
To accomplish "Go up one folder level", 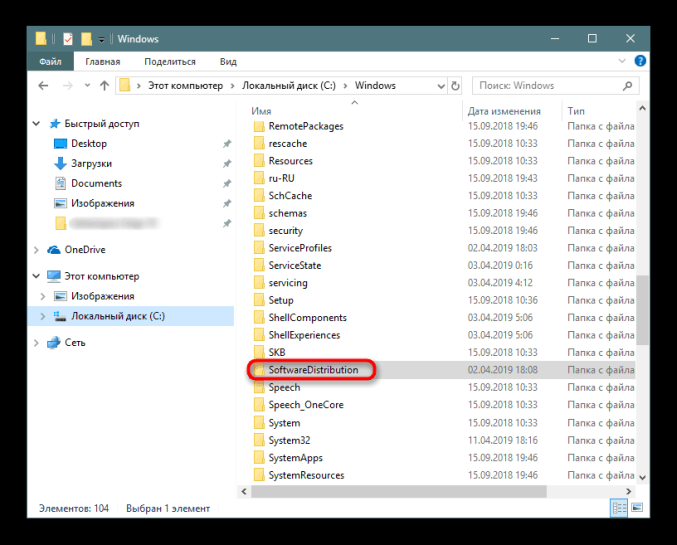I will tap(104, 86).
